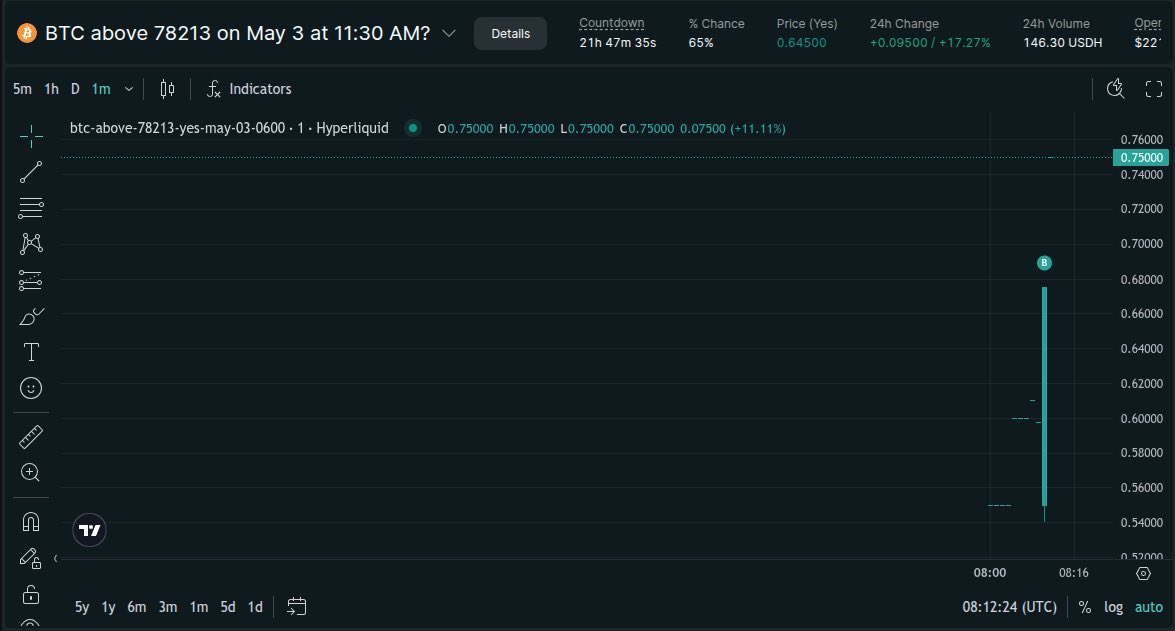Switch to the D interval
This screenshot has height=631, width=1175.
(75, 89)
